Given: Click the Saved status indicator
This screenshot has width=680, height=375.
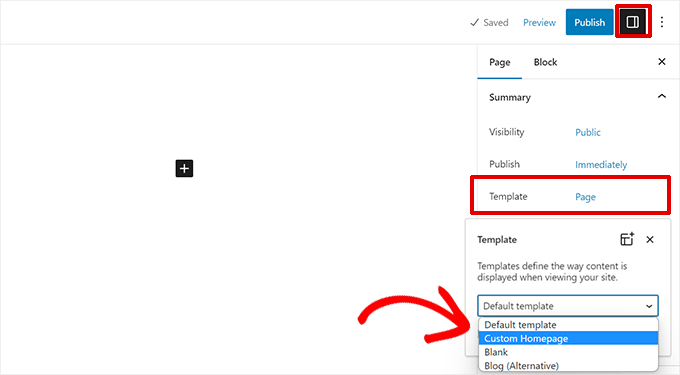Looking at the screenshot, I should [x=489, y=23].
